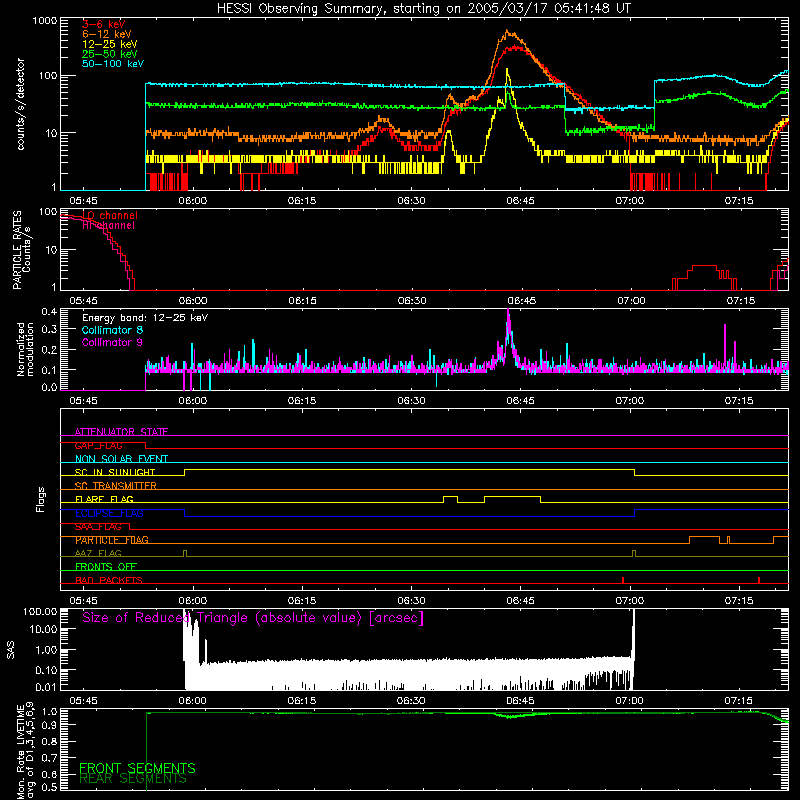Click the BAD_PACKETS flag label
Viewport: 800px width, 800px height.
(109, 580)
